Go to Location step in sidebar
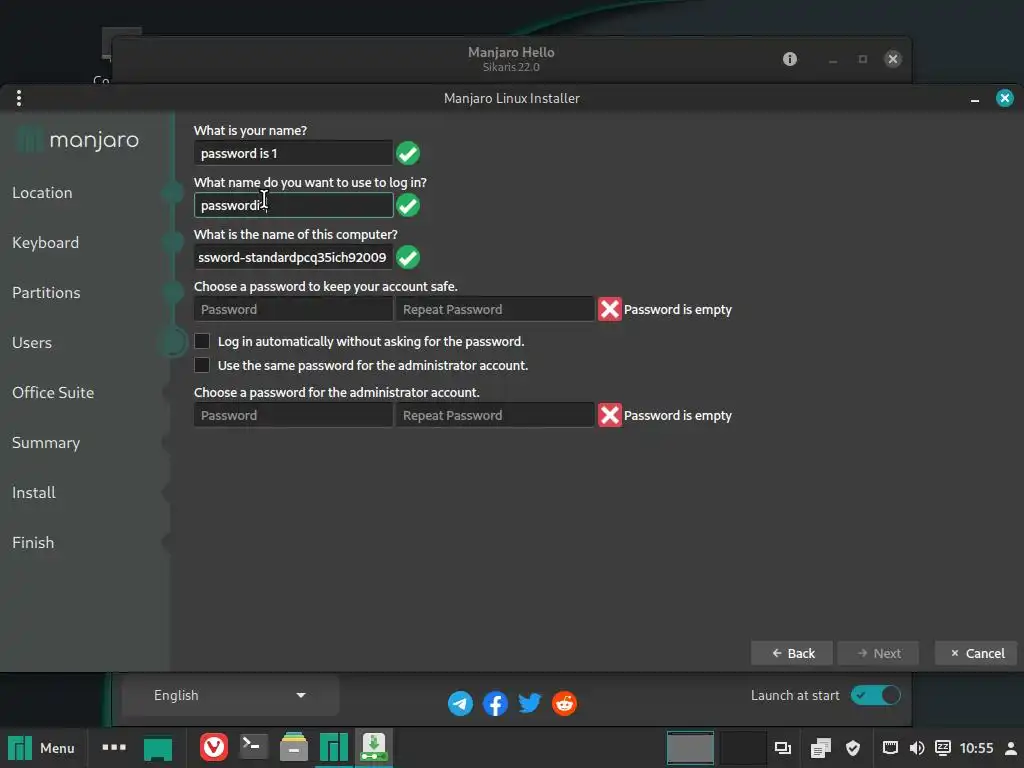Viewport: 1024px width, 768px height. (42, 193)
